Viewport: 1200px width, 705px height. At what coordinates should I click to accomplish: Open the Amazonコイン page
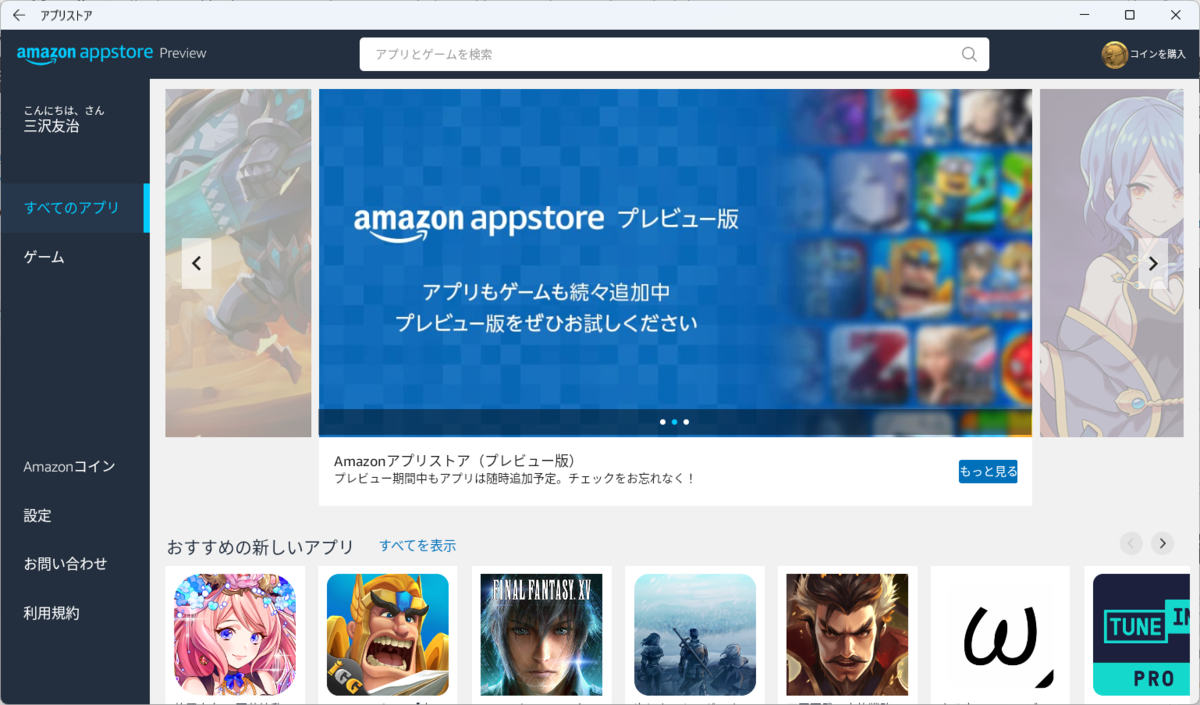coord(66,466)
